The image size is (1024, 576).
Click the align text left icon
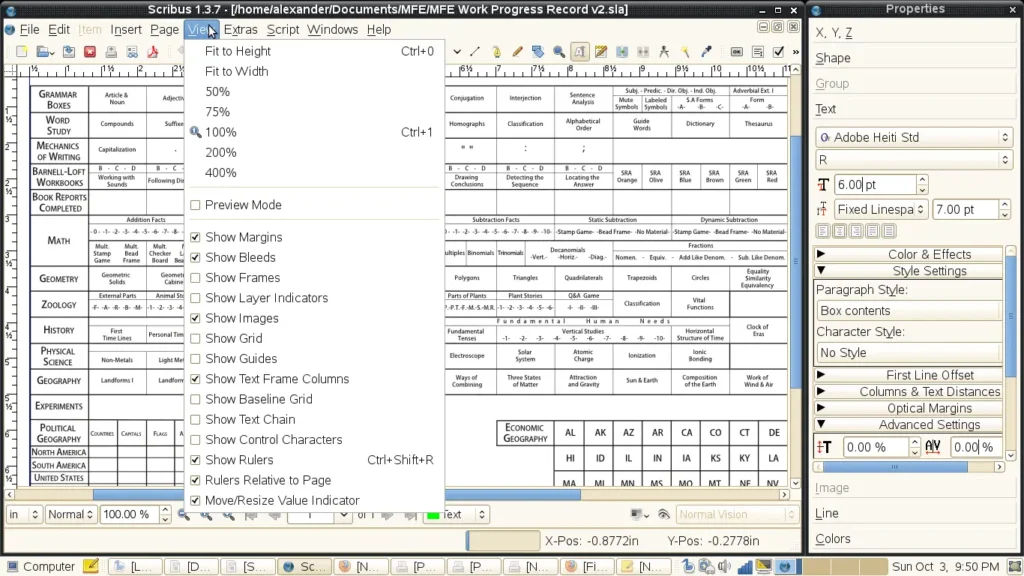pos(823,230)
